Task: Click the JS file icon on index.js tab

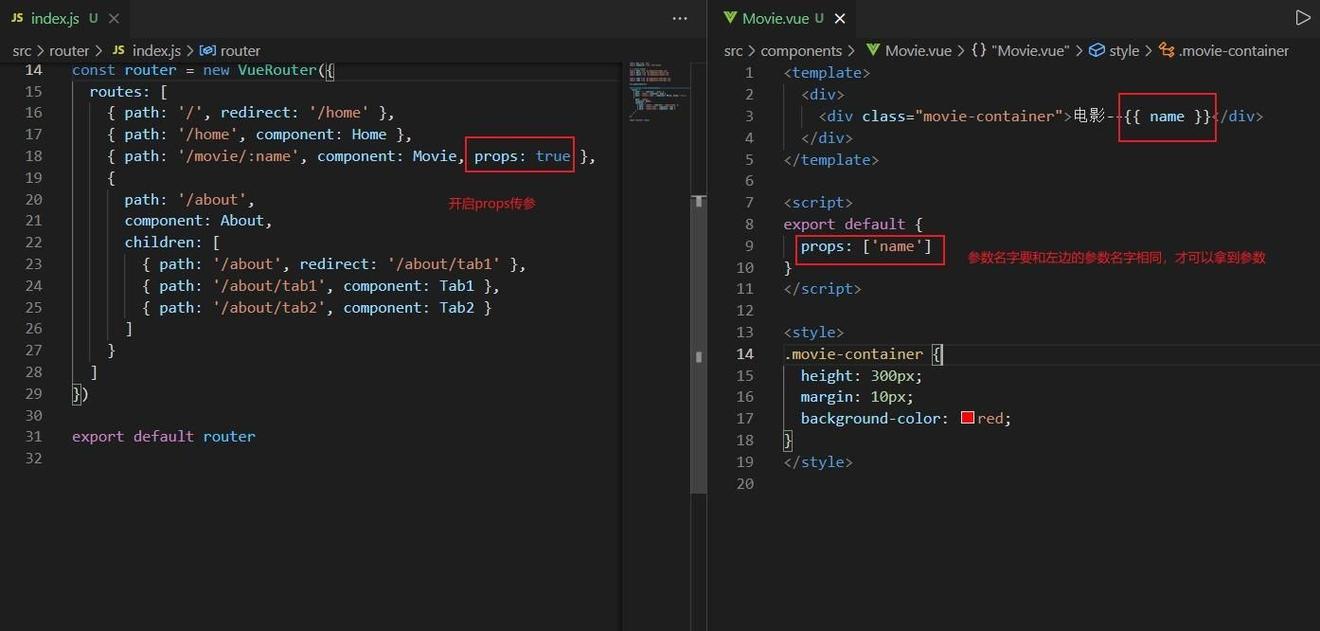Action: point(17,19)
